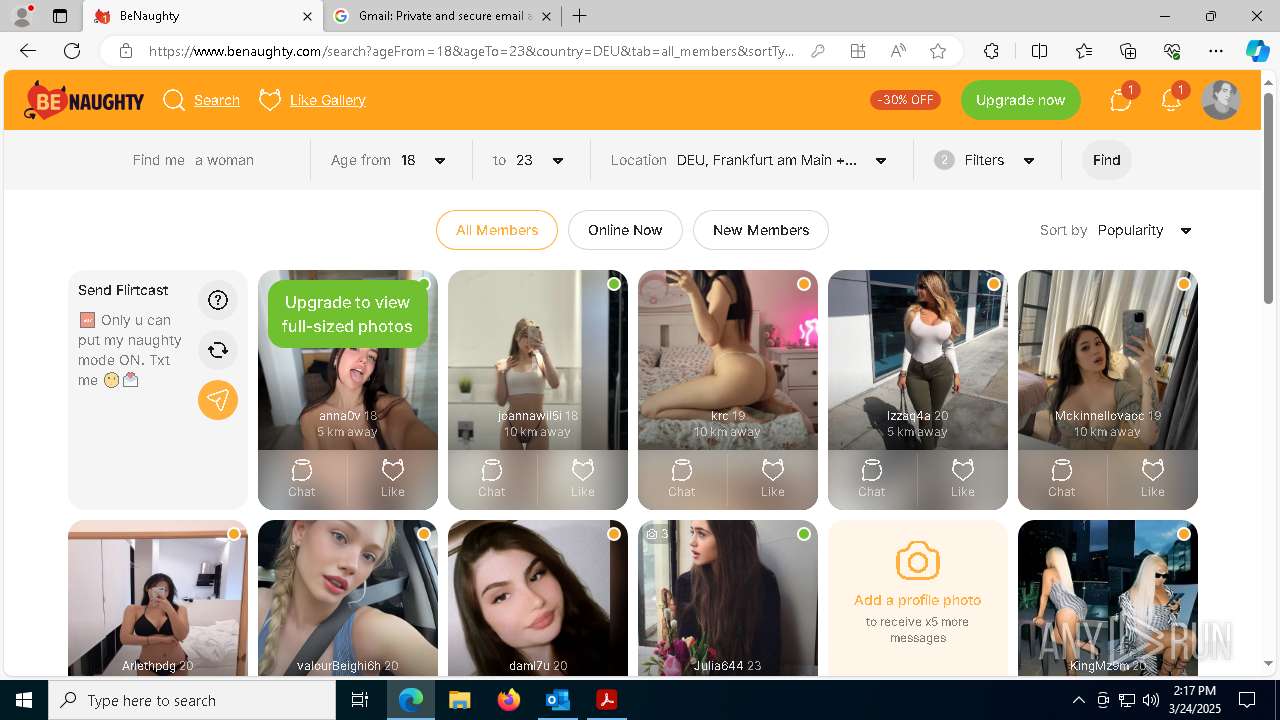Open chat with anna0v
Screen dimensions: 1280x720
click(302, 478)
